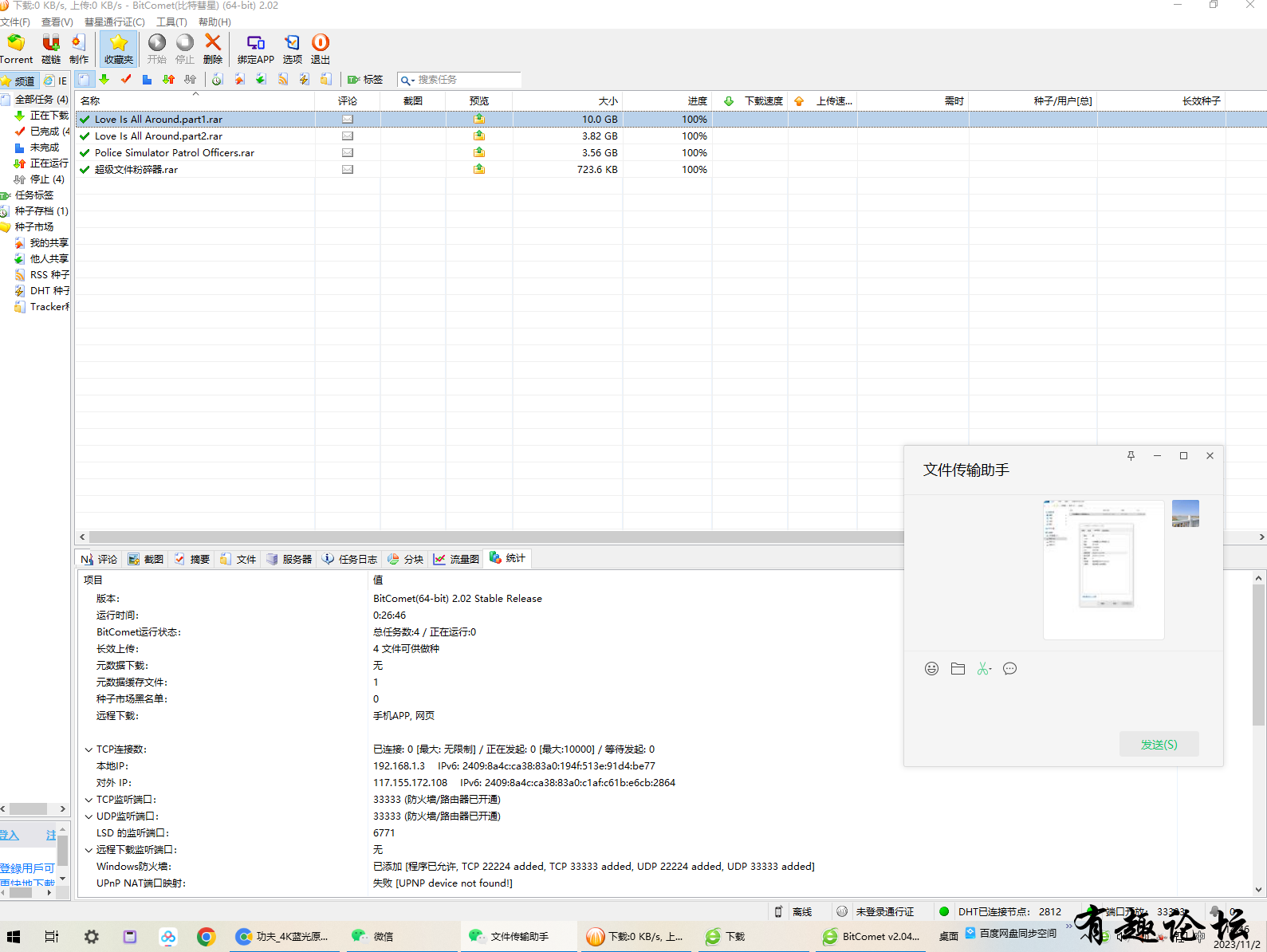Click folder send-file icon in 文件传输助手
The image size is (1267, 952).
958,669
